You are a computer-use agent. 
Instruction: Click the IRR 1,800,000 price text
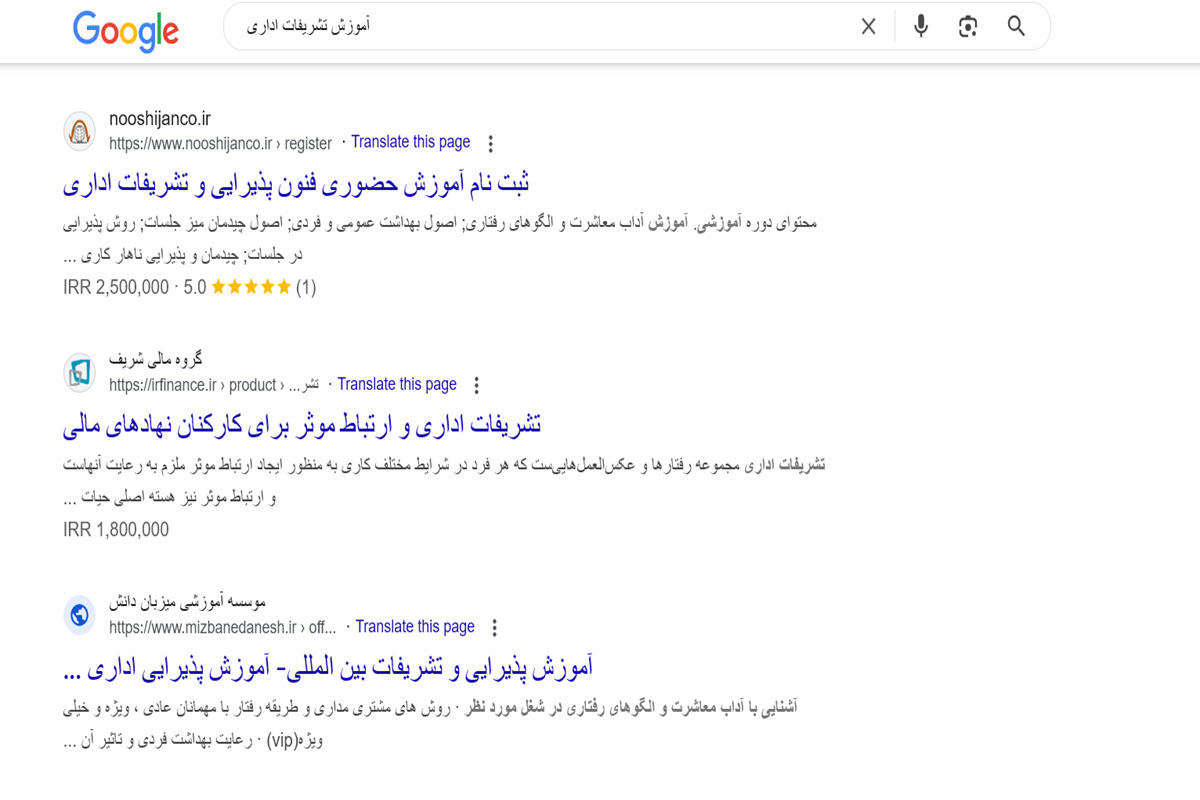[116, 530]
